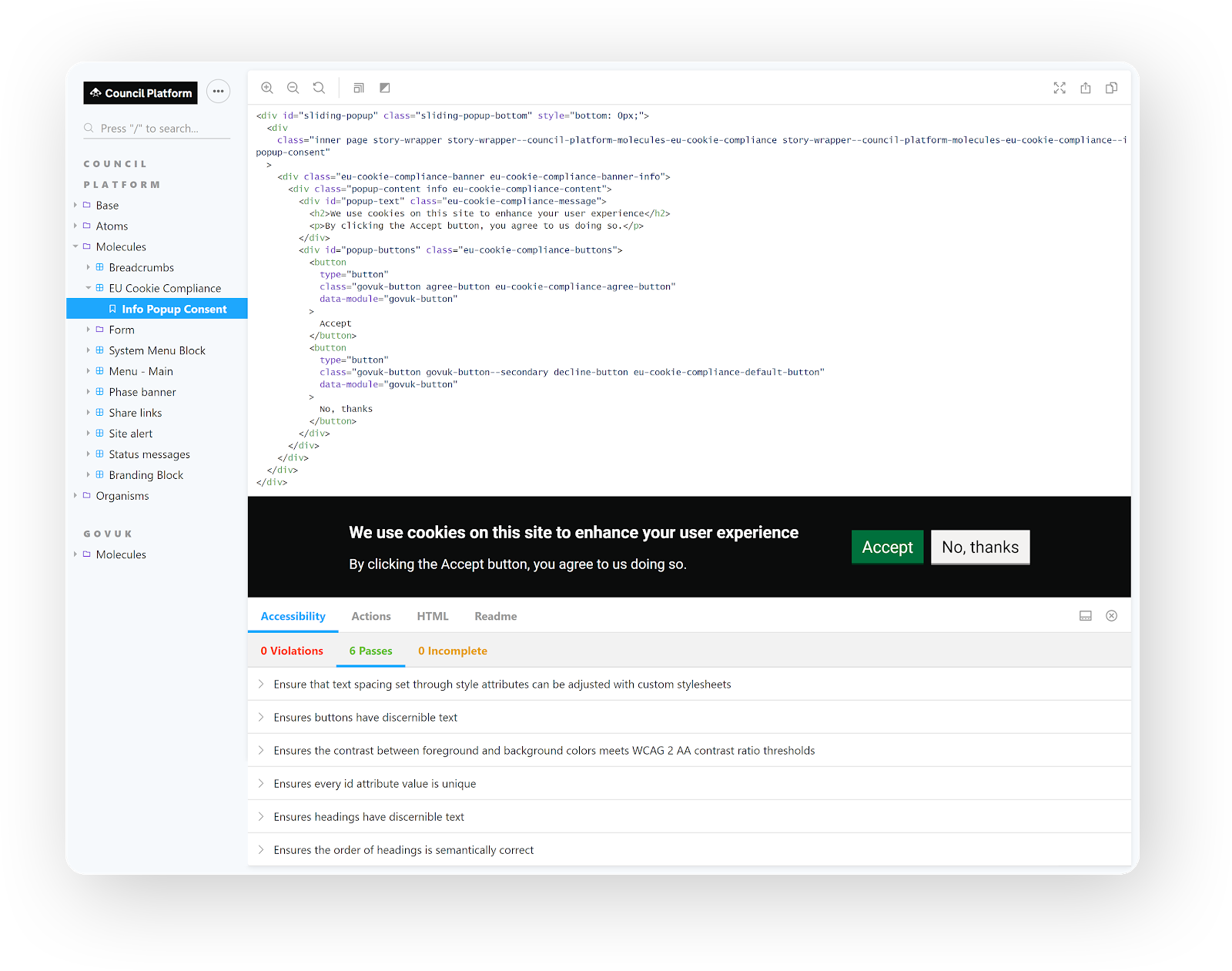This screenshot has width=1232, height=971.
Task: Change the addons panel orientation icon
Action: coord(1086,616)
